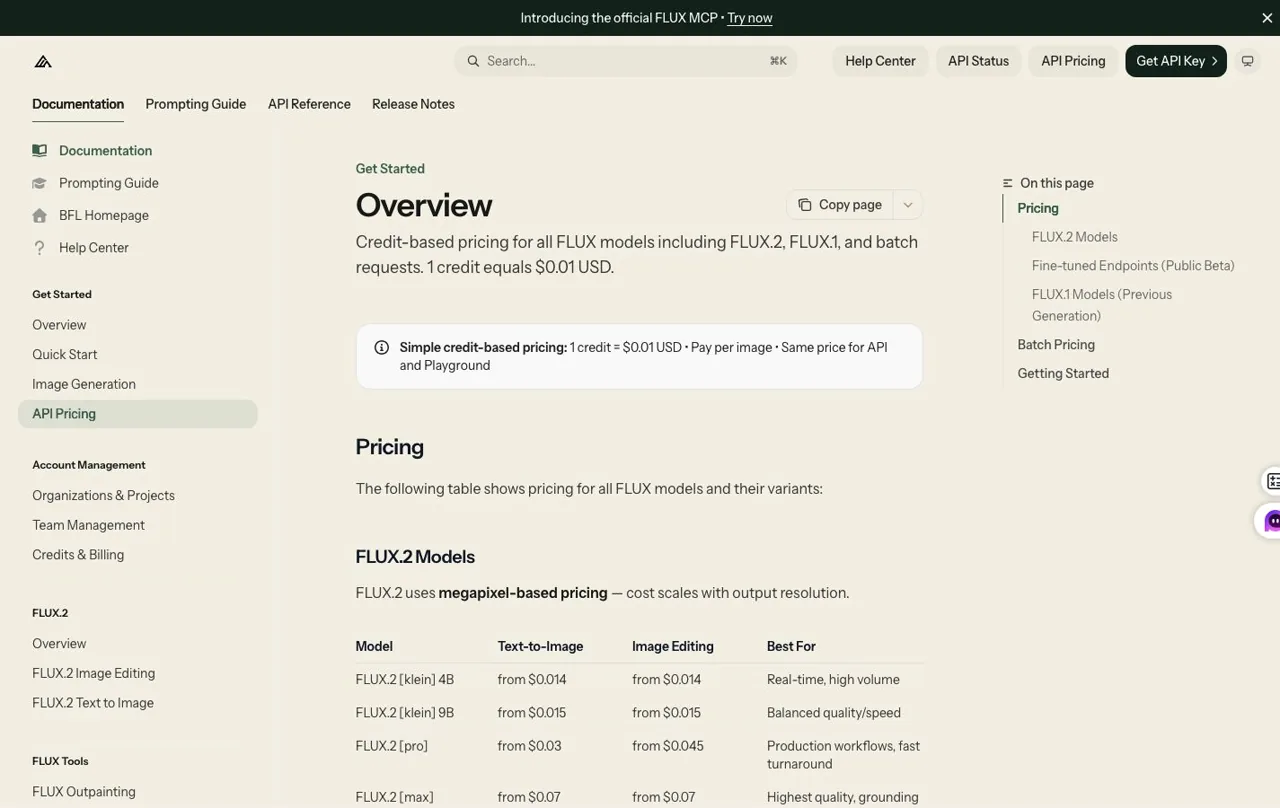This screenshot has height=808, width=1280.
Task: Click the FLUX.2 [max] table cell
Action: pyautogui.click(x=395, y=798)
